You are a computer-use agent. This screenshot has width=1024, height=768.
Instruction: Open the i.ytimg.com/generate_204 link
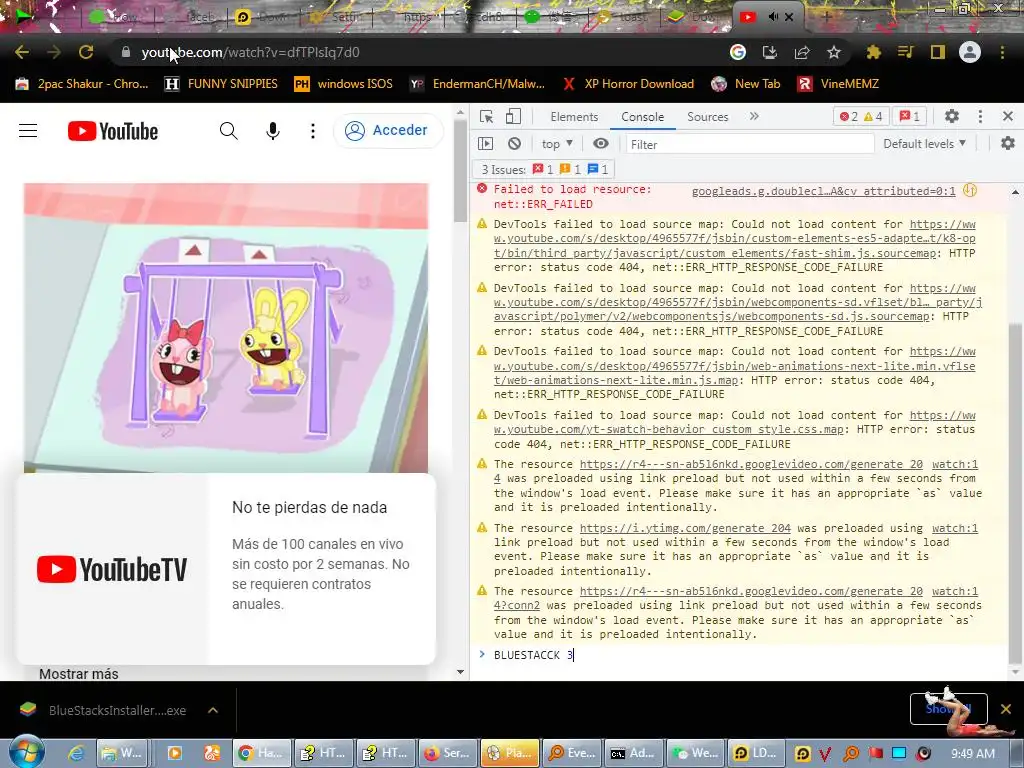click(685, 528)
